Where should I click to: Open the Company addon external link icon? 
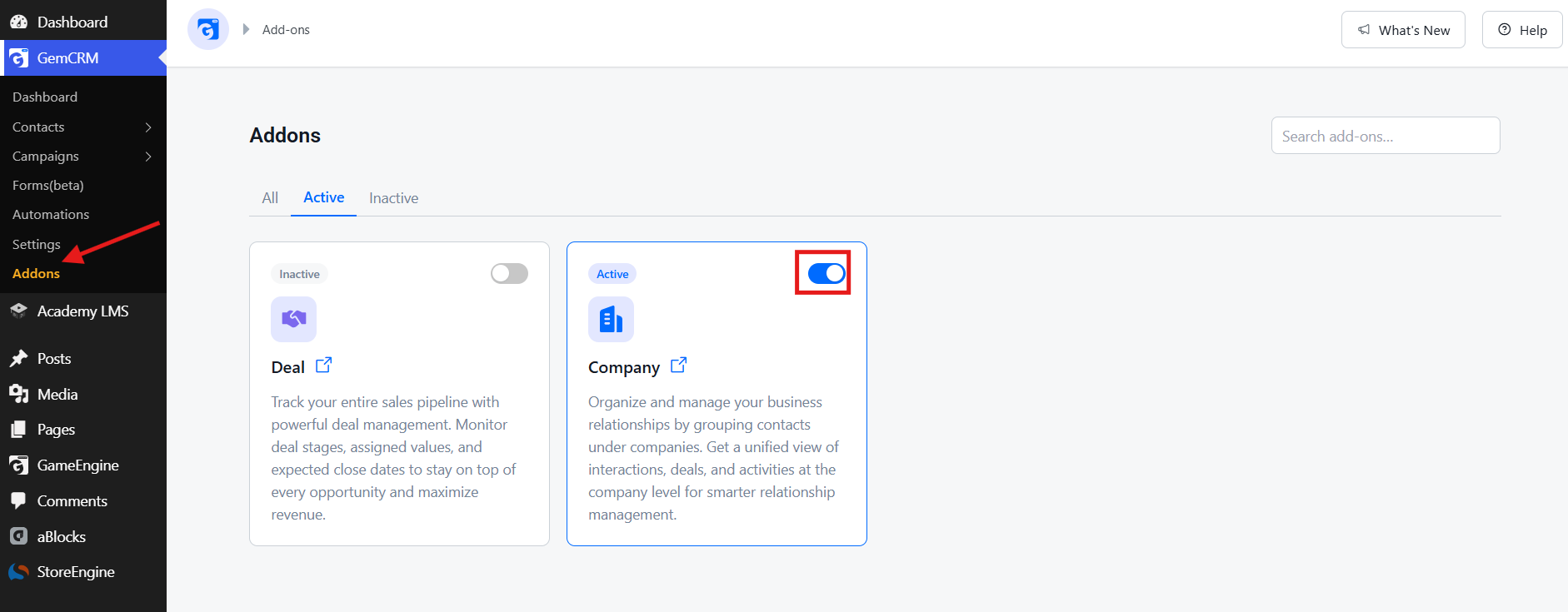click(x=679, y=365)
